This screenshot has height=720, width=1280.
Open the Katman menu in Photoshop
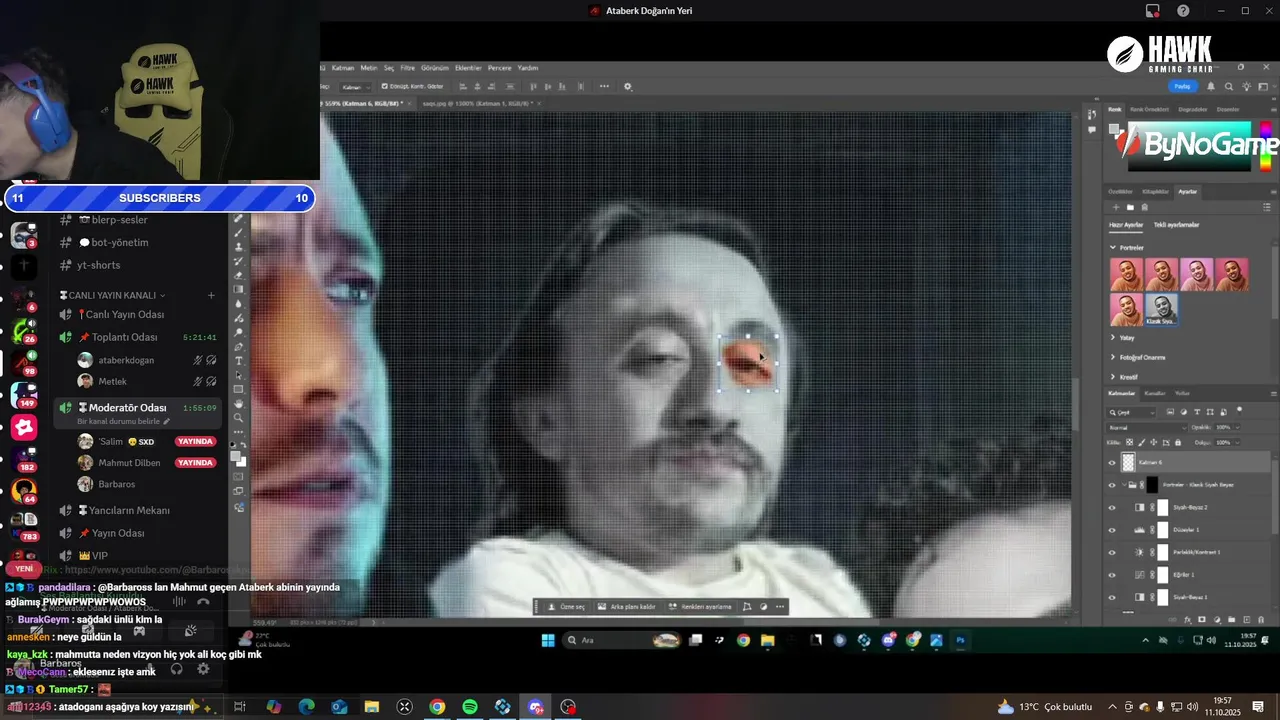pos(343,68)
